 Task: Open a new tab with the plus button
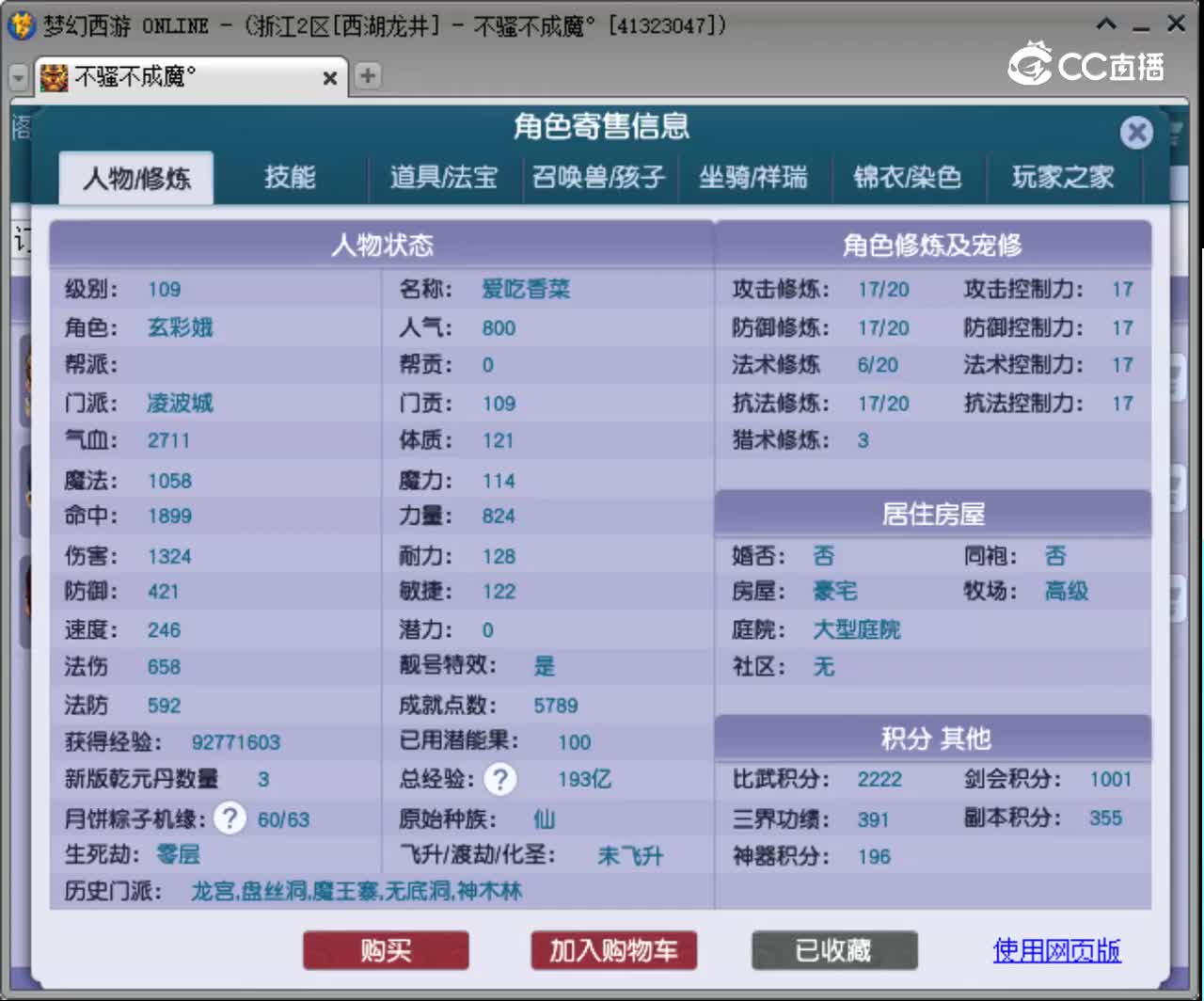point(368,75)
